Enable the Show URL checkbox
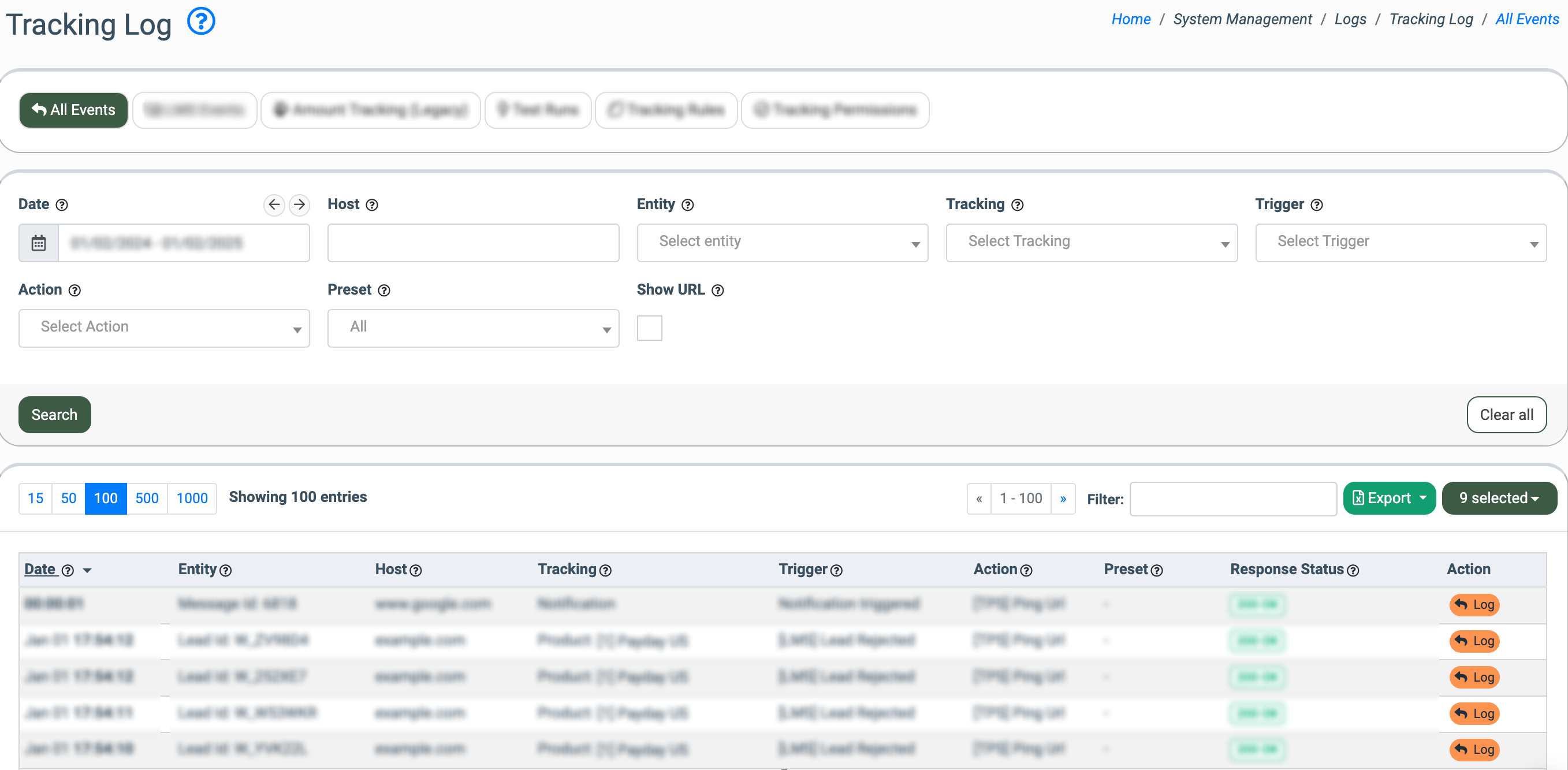1568x770 pixels. click(649, 328)
